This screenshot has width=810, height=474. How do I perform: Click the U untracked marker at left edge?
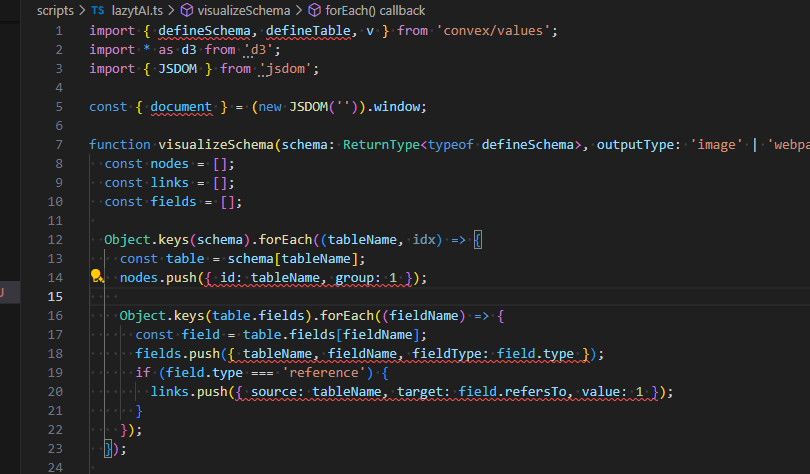coord(3,292)
